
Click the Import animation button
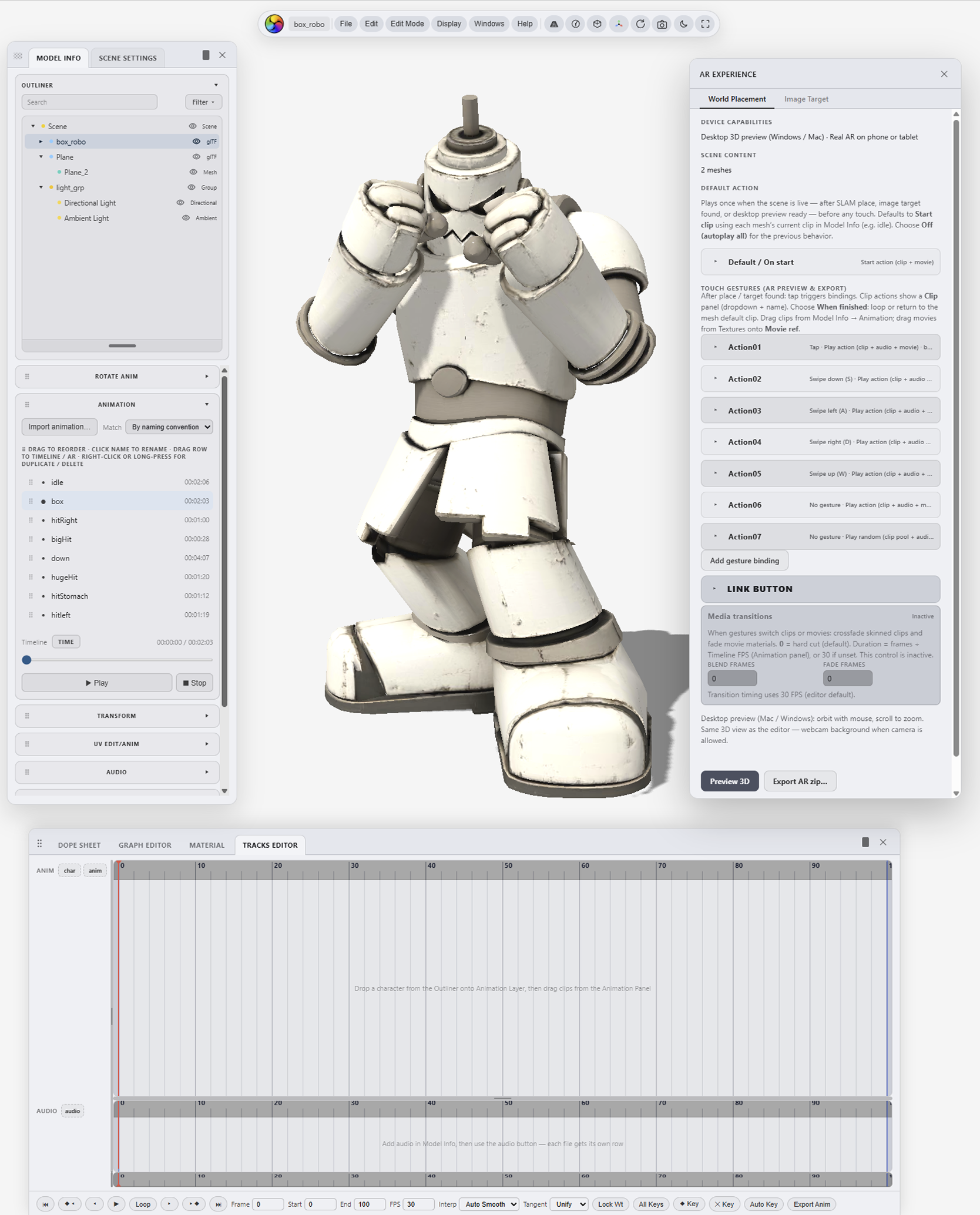(59, 427)
